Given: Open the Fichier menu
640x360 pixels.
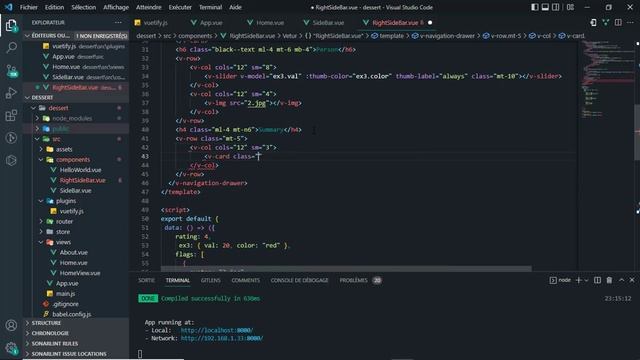Looking at the screenshot, I should point(29,7).
